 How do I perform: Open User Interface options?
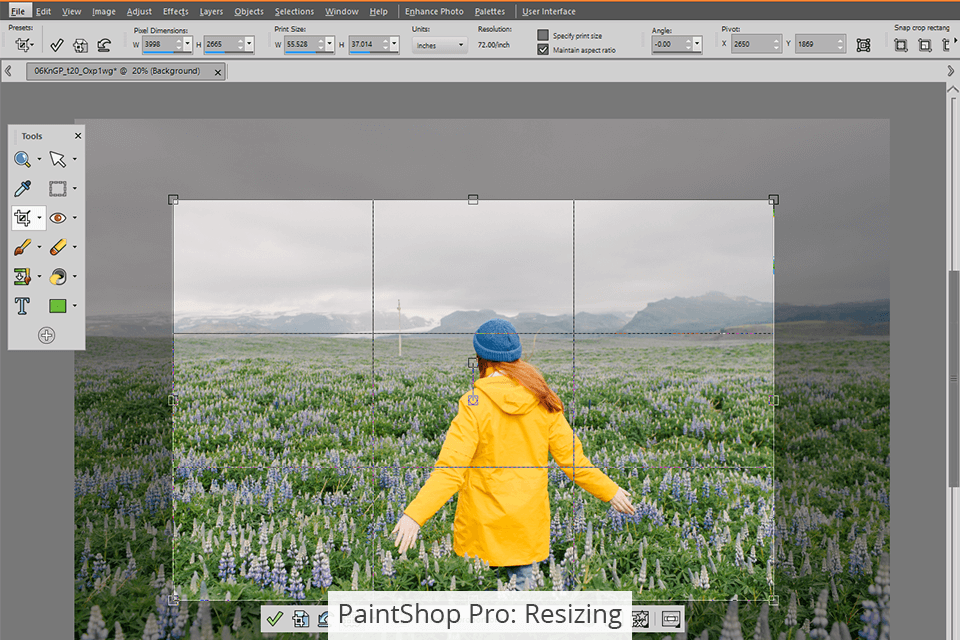click(549, 11)
